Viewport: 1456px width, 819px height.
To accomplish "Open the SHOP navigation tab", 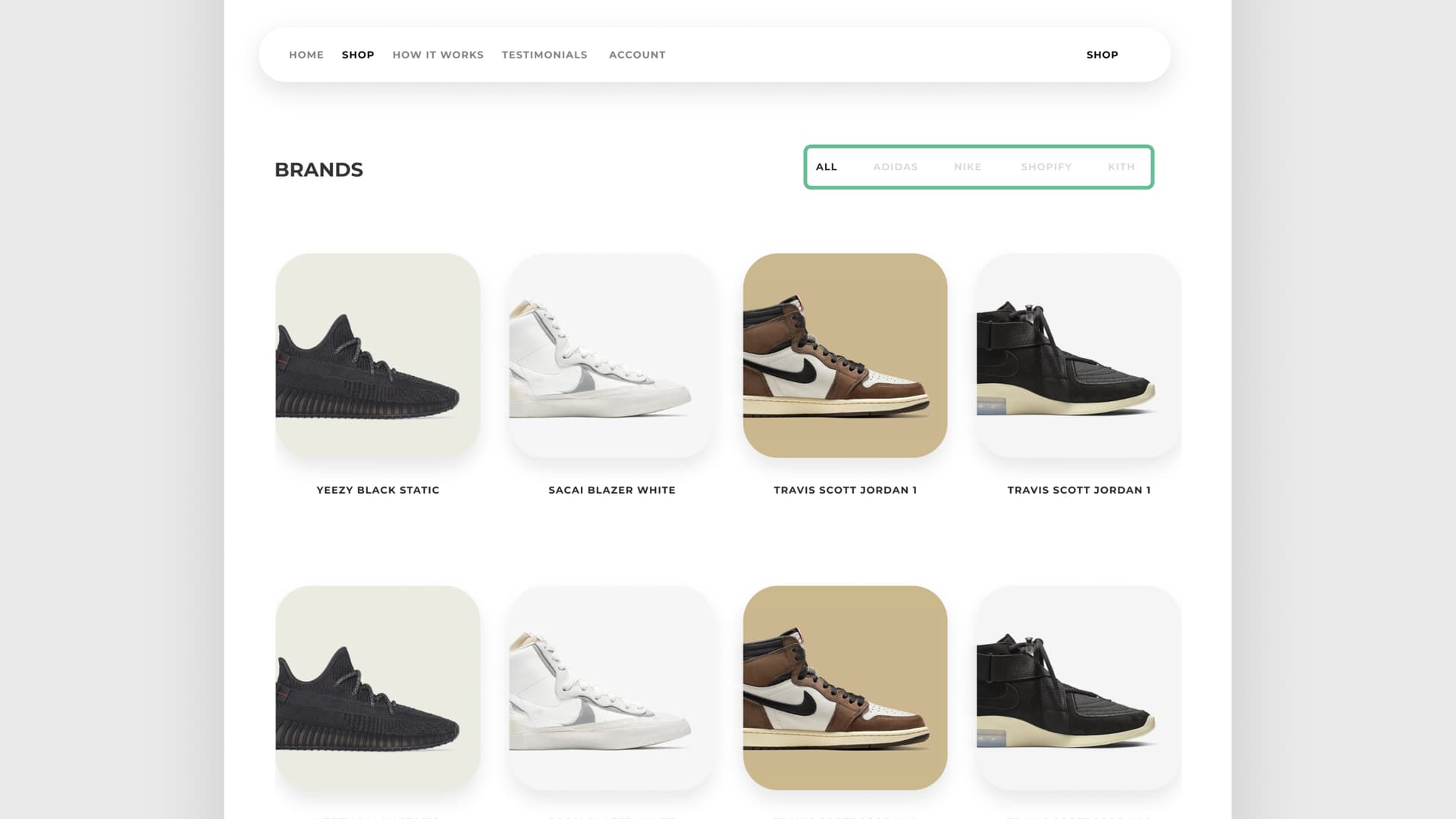I will click(x=357, y=55).
